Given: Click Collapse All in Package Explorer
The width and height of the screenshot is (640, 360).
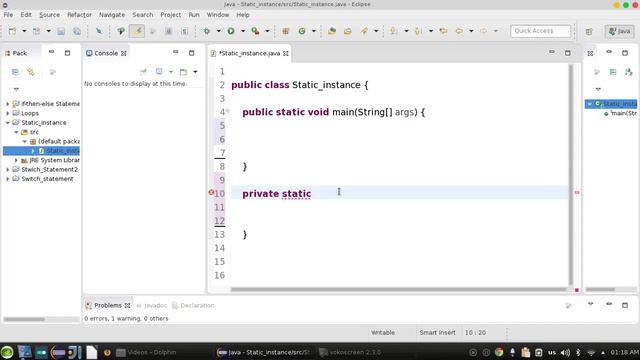Looking at the screenshot, I should click(x=15, y=72).
